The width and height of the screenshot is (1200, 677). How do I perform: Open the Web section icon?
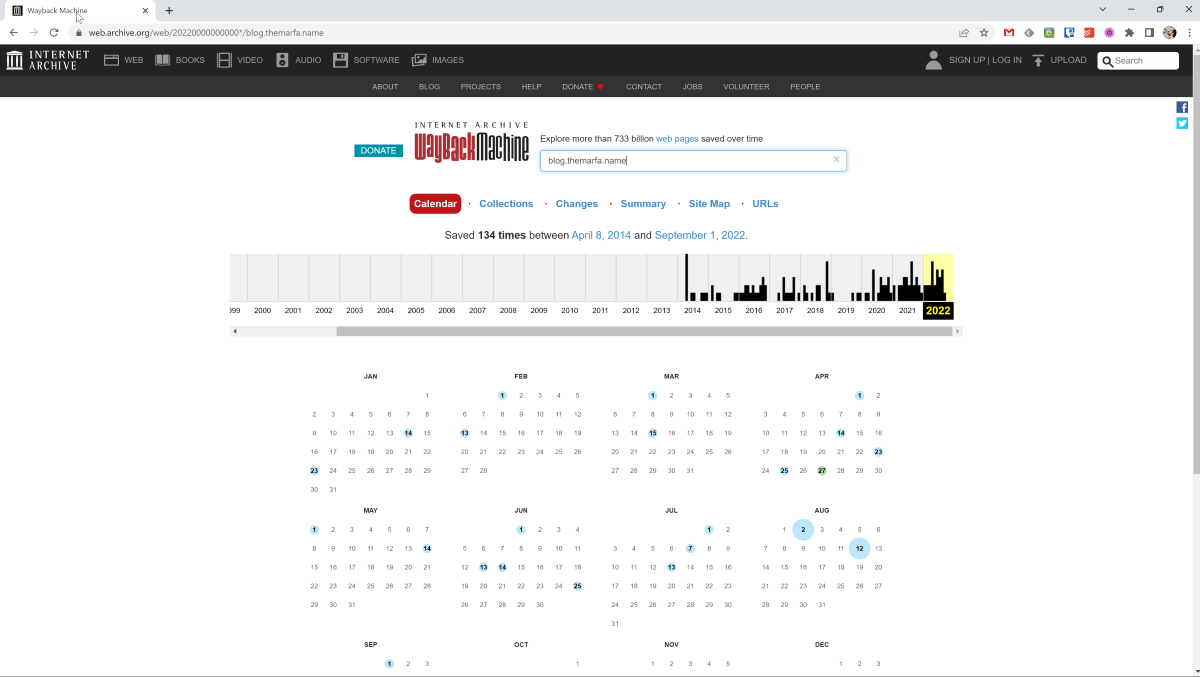111,60
